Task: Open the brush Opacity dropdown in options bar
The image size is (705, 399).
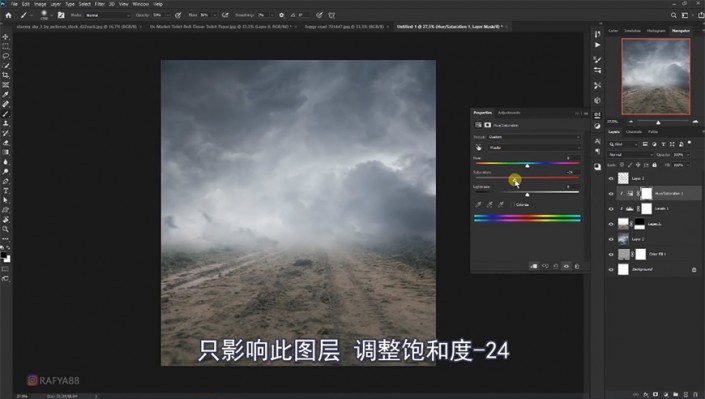Action: tap(168, 15)
